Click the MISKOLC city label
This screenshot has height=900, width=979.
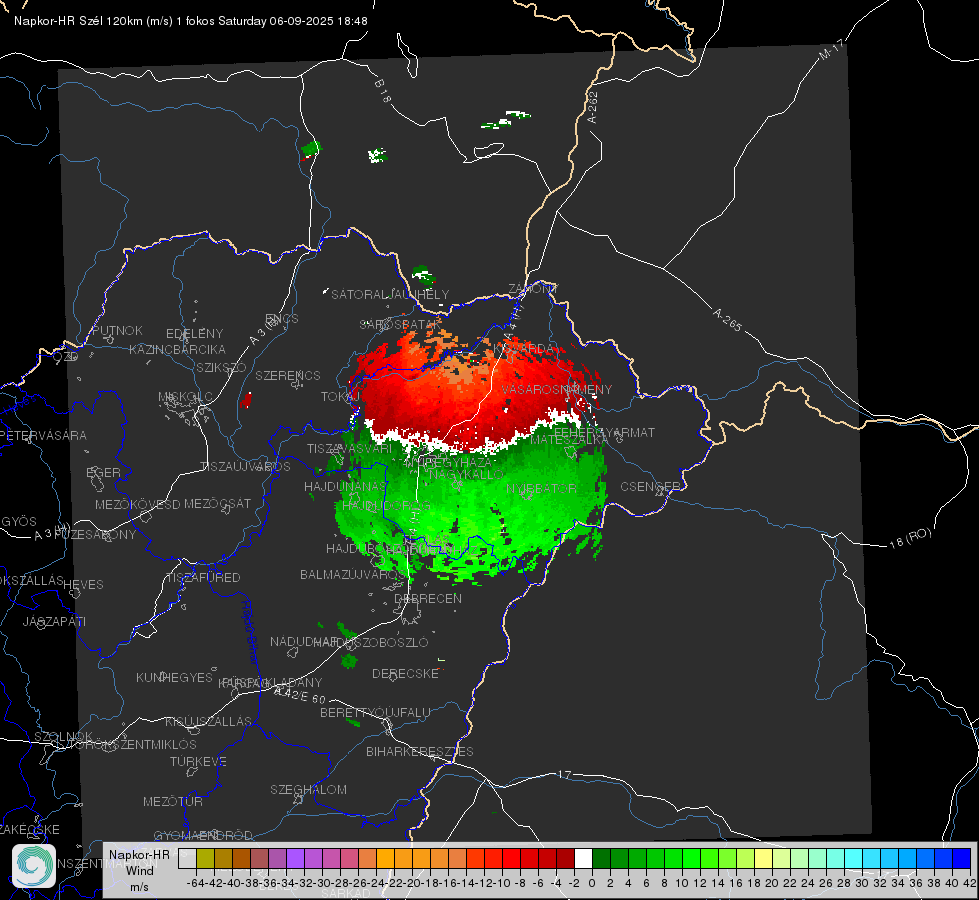(x=185, y=397)
